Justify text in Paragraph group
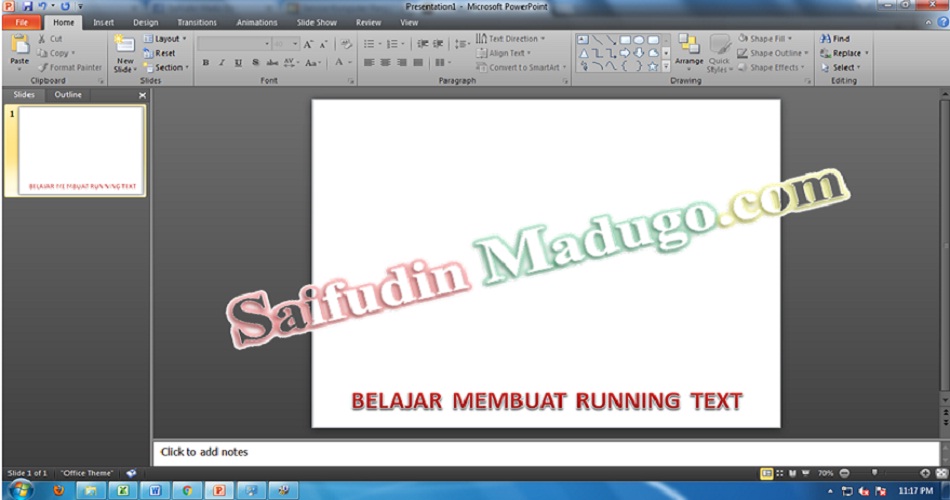 (x=418, y=62)
